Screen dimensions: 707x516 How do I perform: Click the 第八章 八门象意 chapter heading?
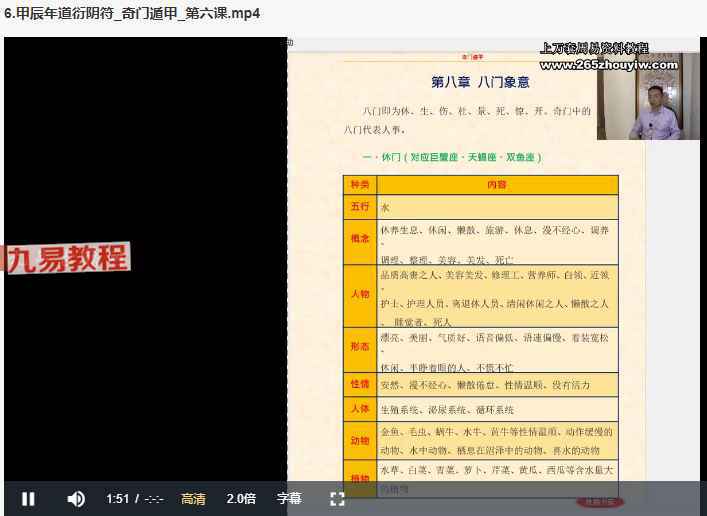(x=481, y=83)
